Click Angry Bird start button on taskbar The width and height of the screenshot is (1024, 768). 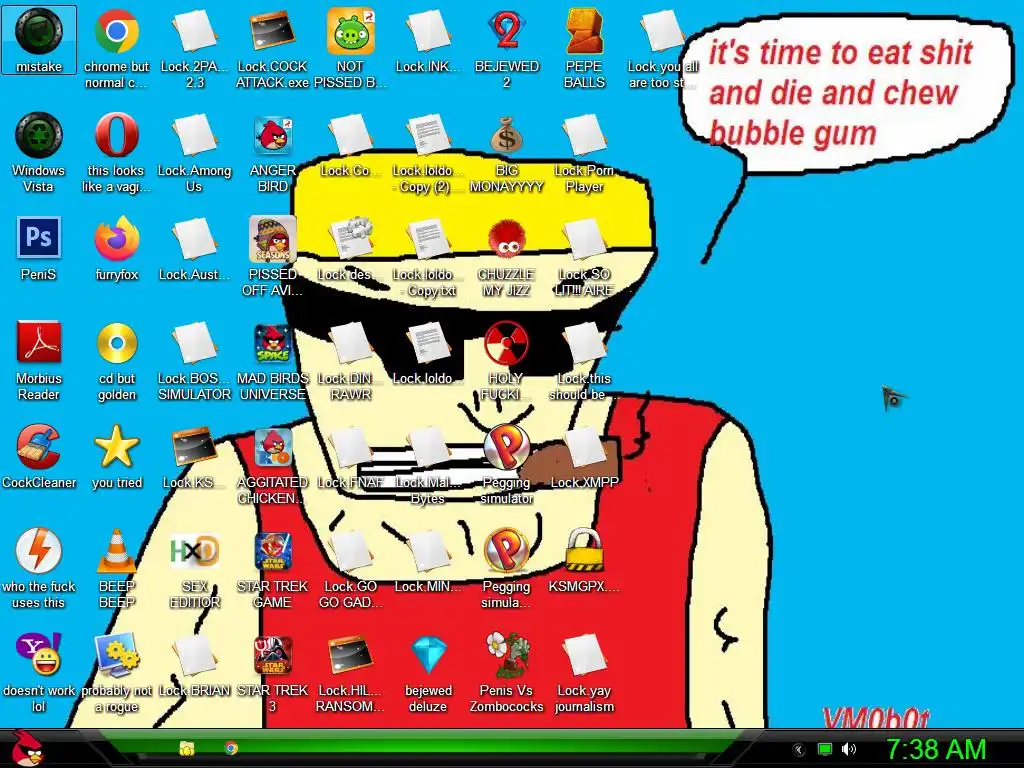(x=28, y=748)
